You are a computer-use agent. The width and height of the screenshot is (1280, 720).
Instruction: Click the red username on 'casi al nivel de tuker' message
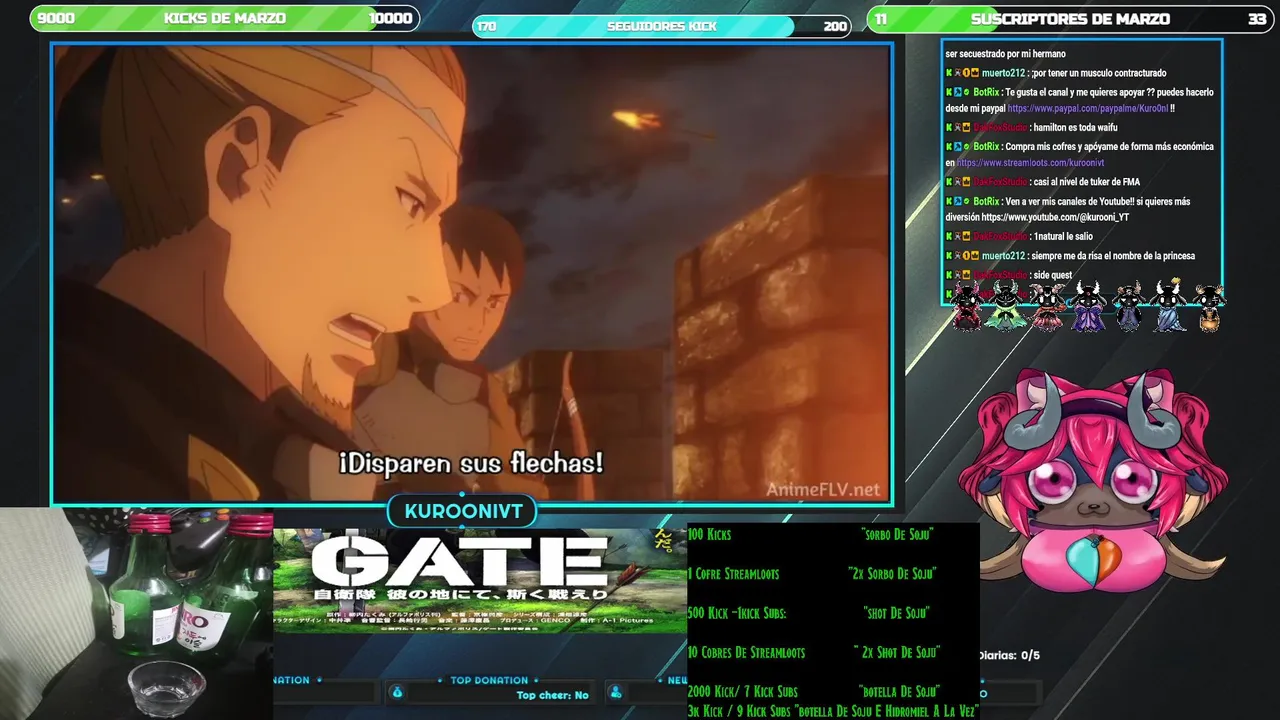pos(1000,182)
